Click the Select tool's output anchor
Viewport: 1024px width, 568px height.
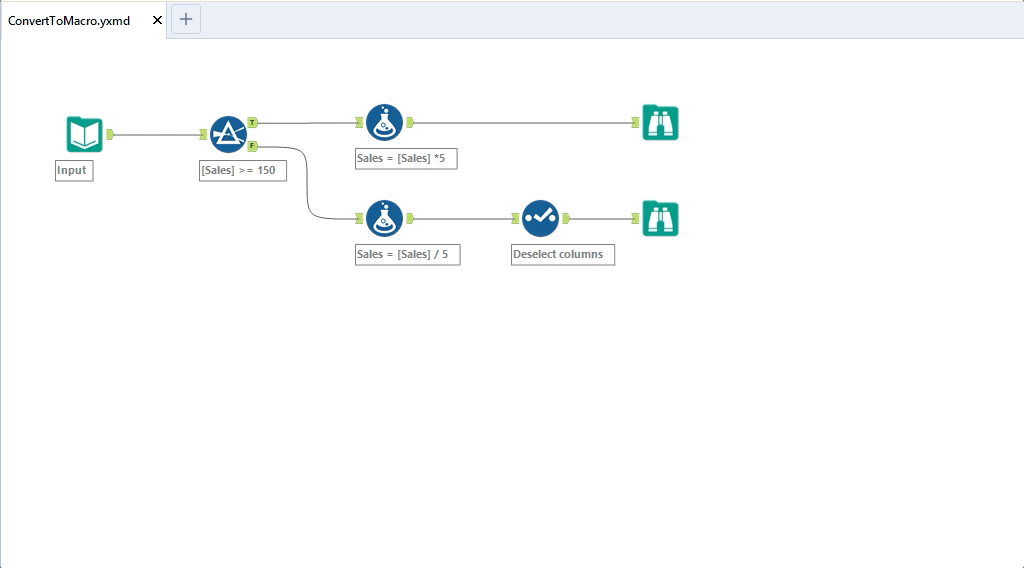[x=566, y=218]
